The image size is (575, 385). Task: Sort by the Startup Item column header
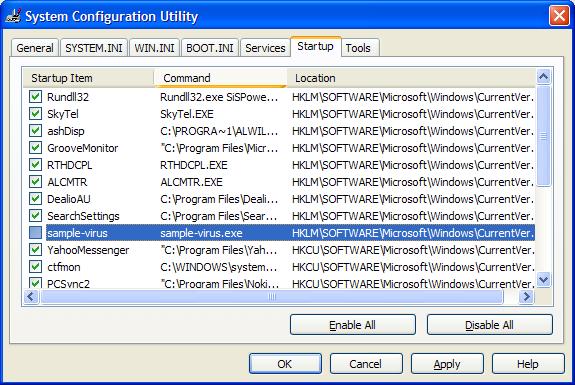(88, 78)
